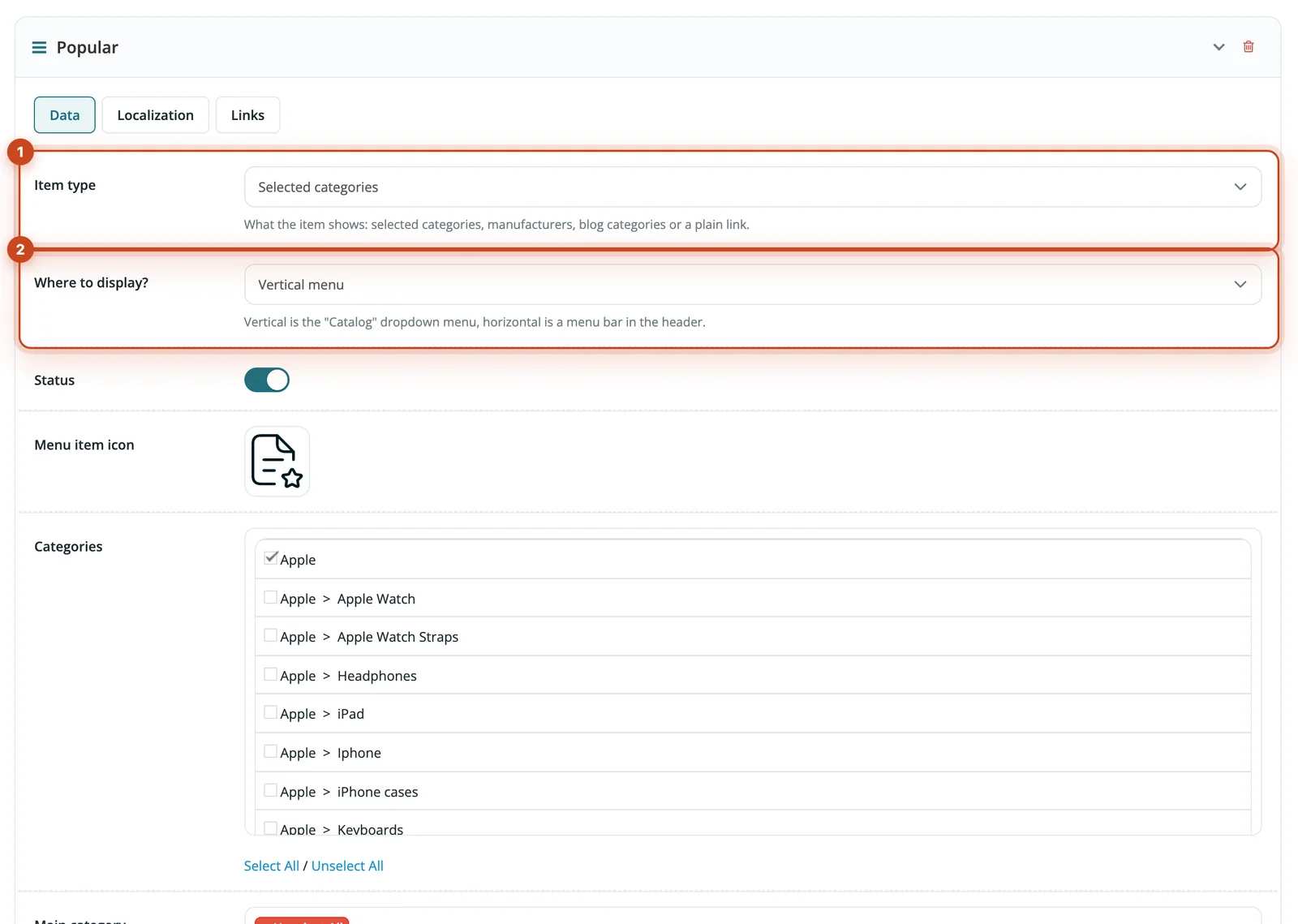Check the Apple > Apple Watch checkbox
Viewport: 1298px width, 924px height.
tap(271, 597)
